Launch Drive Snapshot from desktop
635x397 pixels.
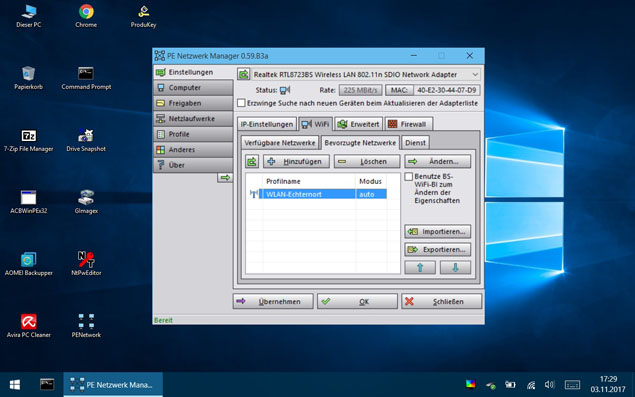(86, 140)
